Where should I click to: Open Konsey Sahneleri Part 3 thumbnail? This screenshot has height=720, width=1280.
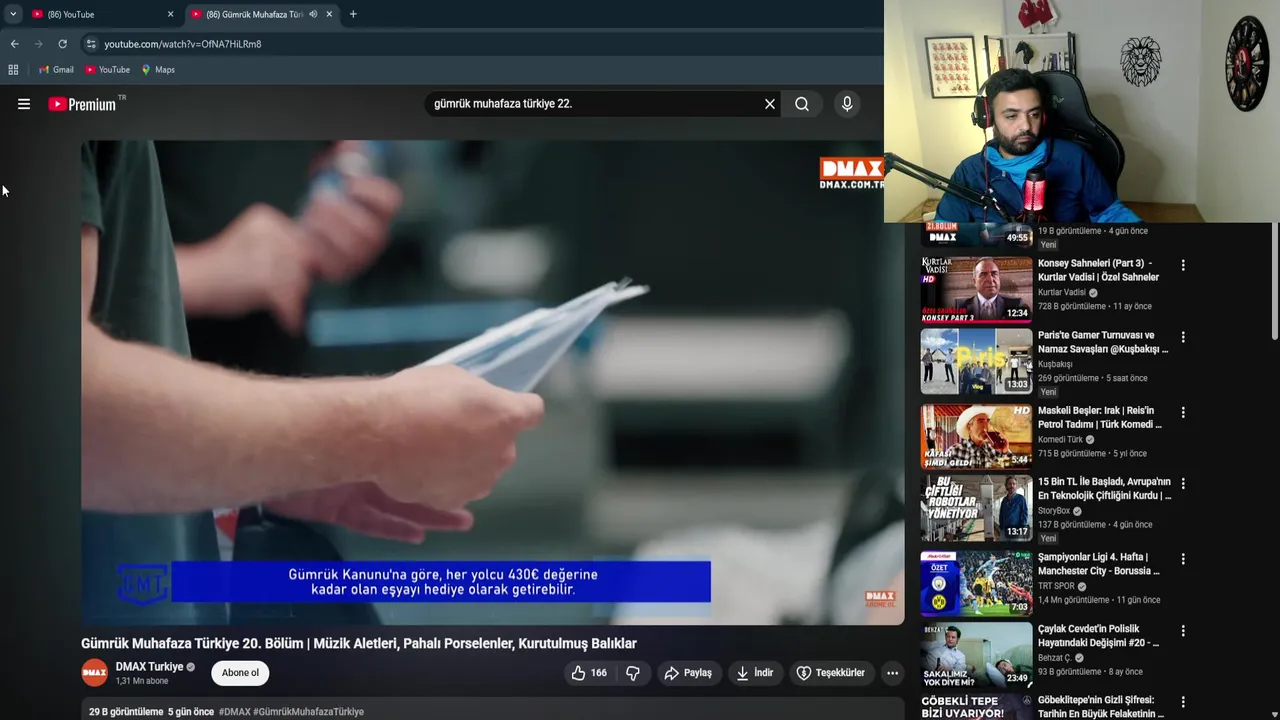click(976, 289)
